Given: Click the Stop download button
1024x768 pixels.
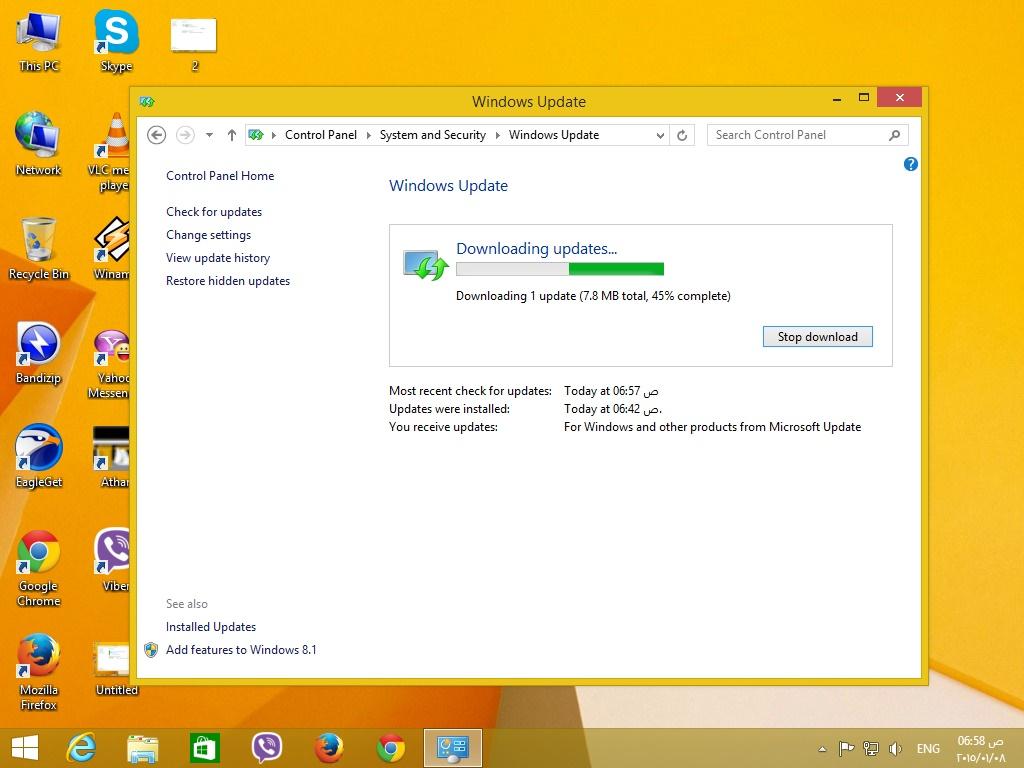Looking at the screenshot, I should [x=818, y=337].
